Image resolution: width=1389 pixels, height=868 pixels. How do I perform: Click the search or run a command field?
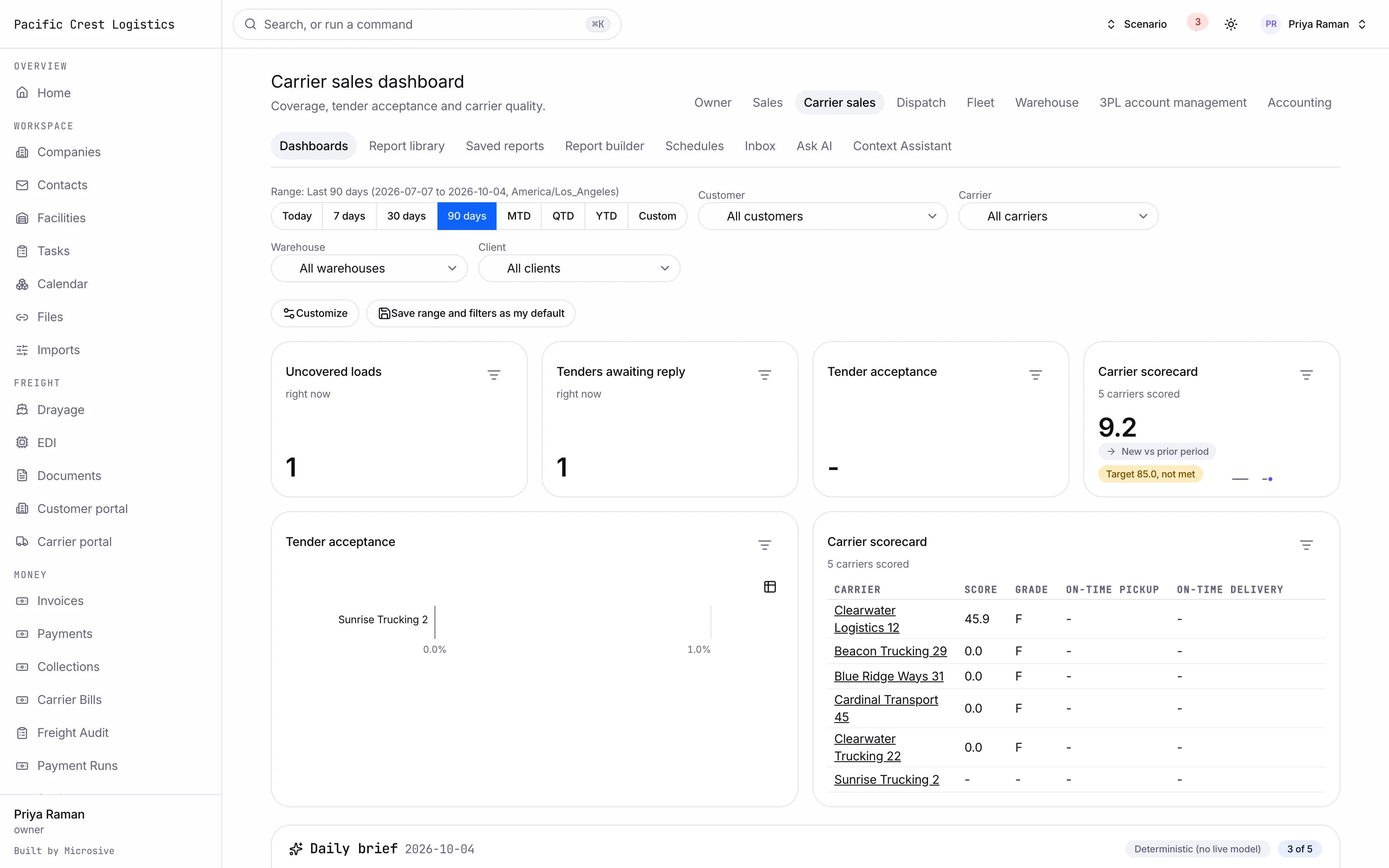point(426,24)
